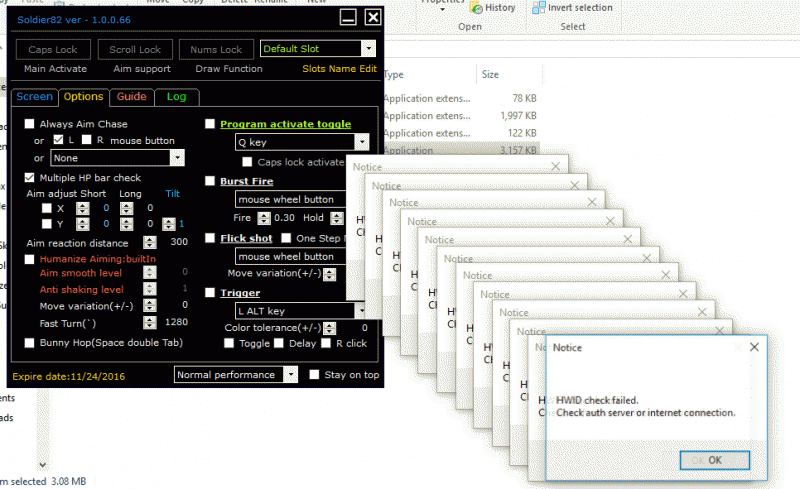
Task: Open the L ALT key dropdown
Action: pos(301,310)
